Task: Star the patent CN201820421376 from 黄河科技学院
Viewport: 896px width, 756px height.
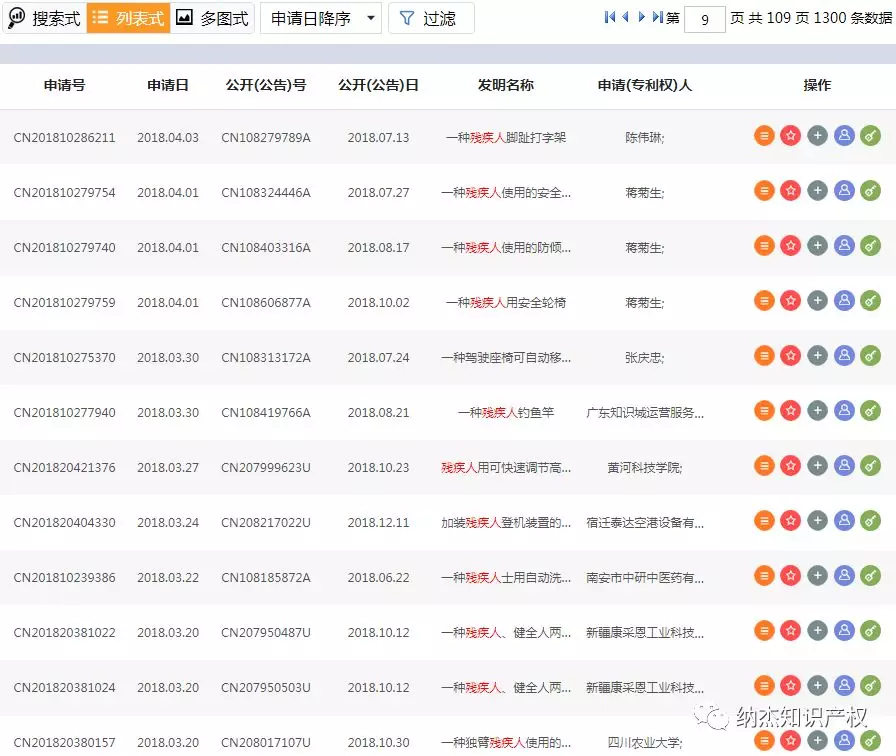Action: pyautogui.click(x=790, y=465)
